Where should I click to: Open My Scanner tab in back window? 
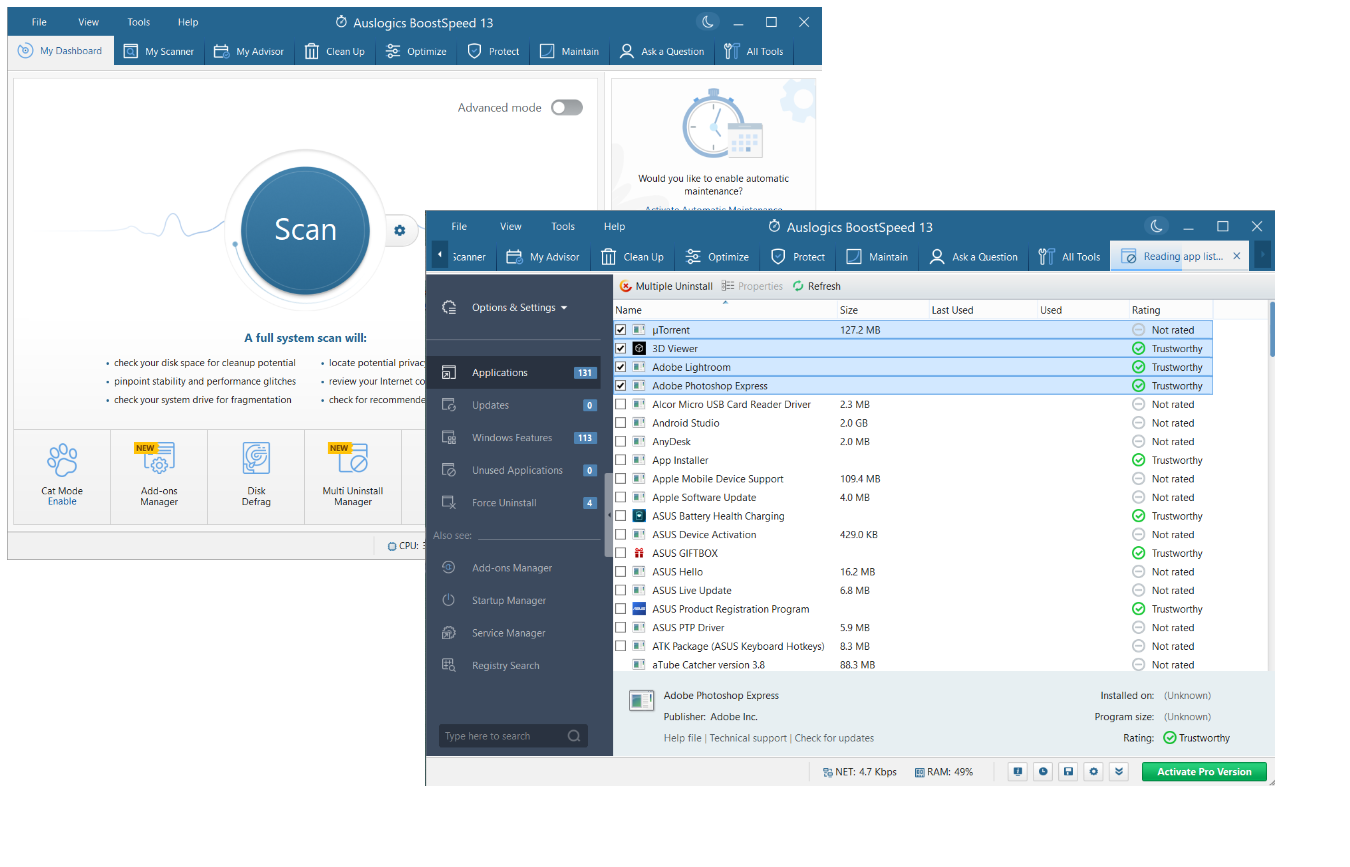(x=160, y=51)
